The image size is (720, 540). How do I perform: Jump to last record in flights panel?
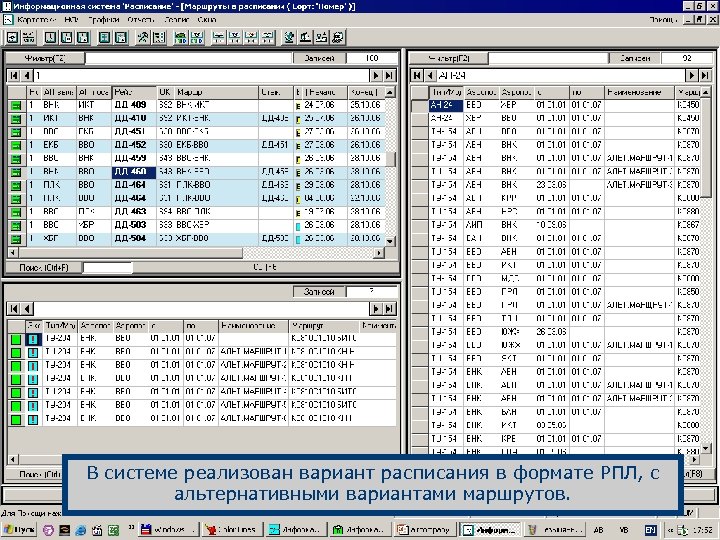tap(389, 75)
